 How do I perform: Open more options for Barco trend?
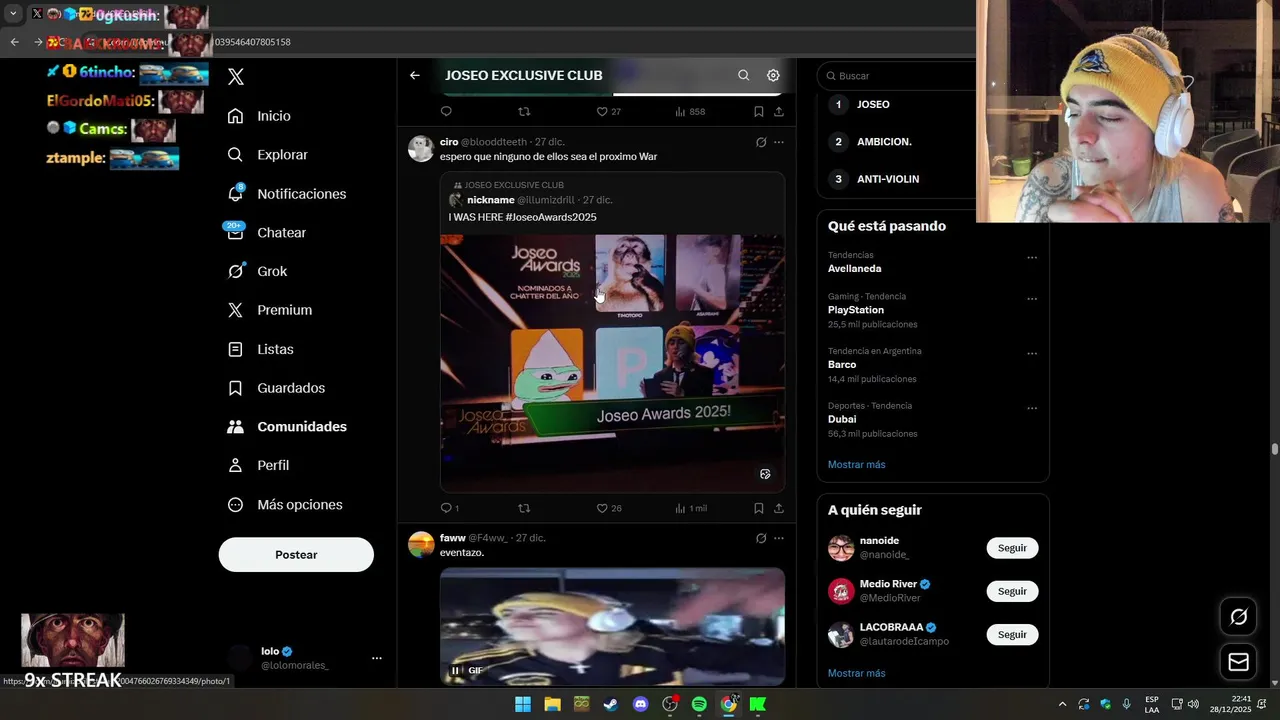point(1032,354)
